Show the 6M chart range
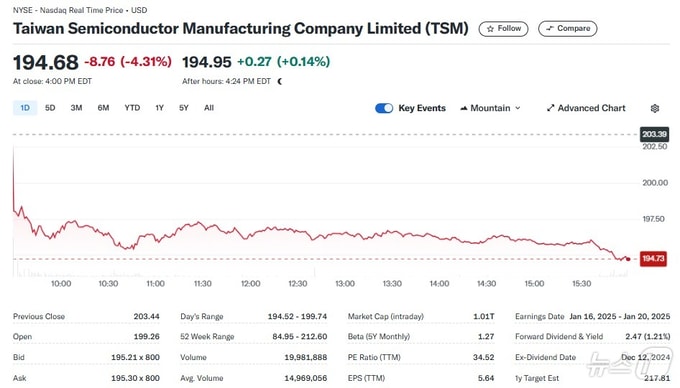The width and height of the screenshot is (680, 388). pyautogui.click(x=103, y=108)
